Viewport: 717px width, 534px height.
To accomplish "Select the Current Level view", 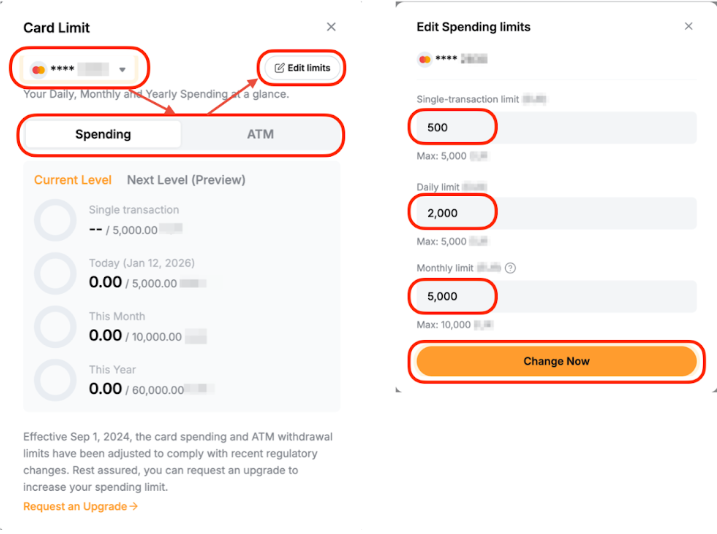I will coord(73,180).
